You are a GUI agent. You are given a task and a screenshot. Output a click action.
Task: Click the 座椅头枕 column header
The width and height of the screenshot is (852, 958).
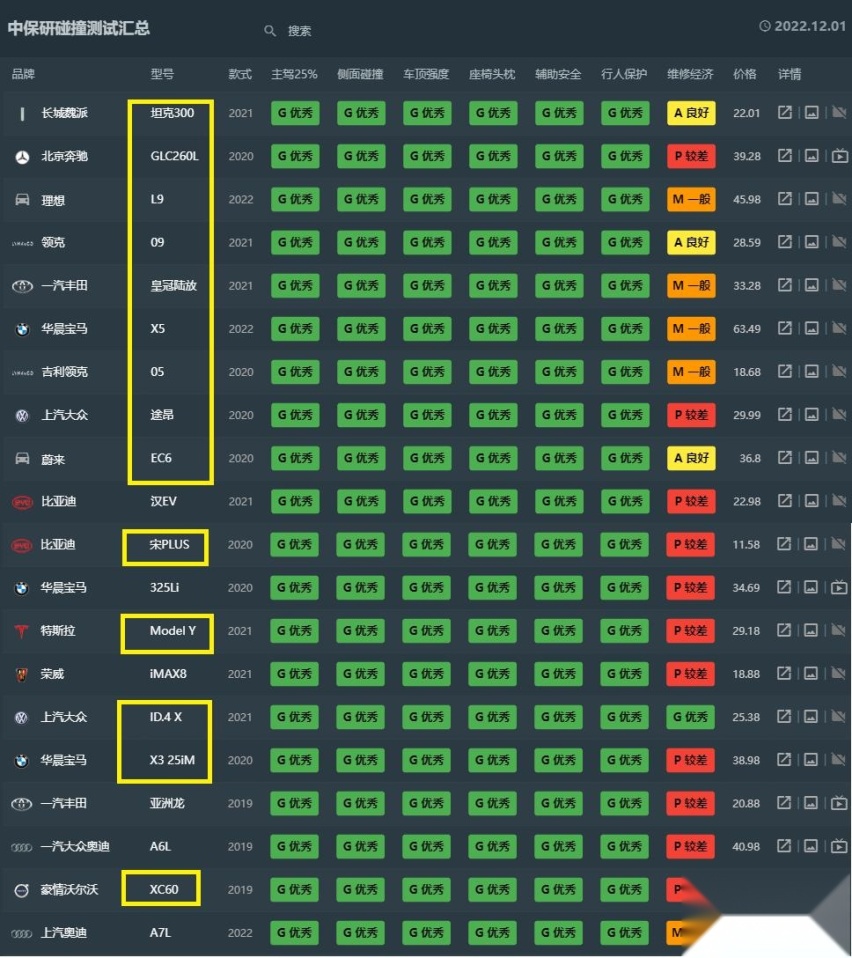click(x=492, y=74)
